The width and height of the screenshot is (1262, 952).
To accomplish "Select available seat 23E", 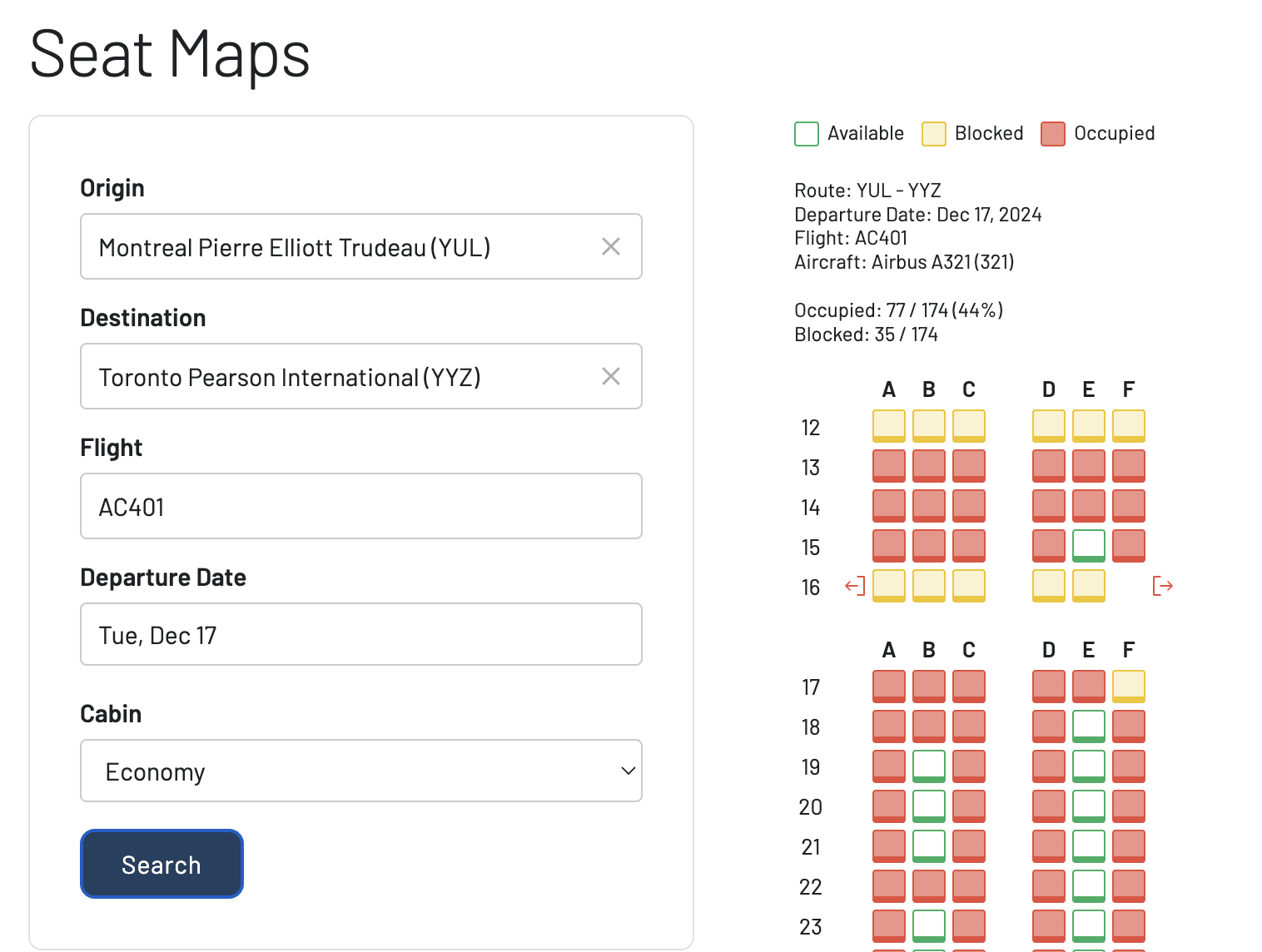I will (x=1089, y=925).
